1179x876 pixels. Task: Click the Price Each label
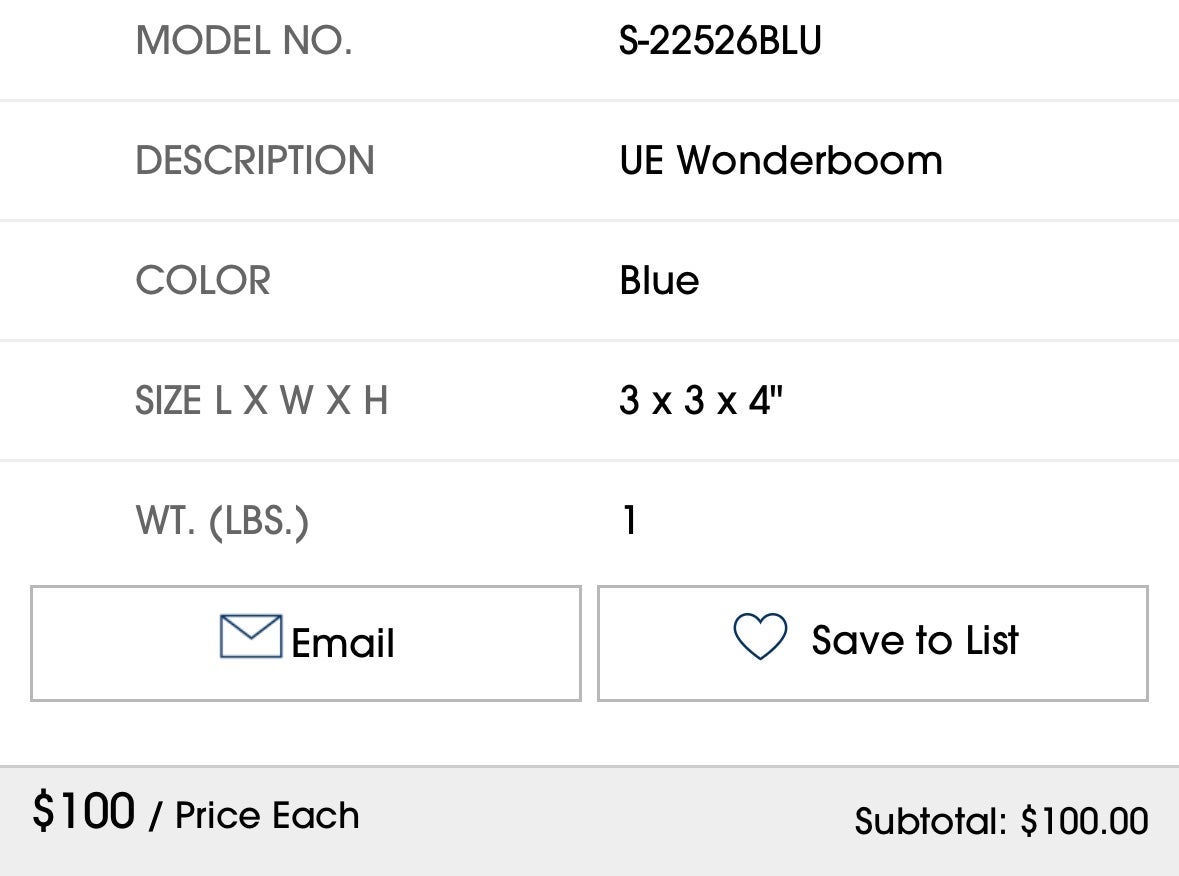(x=267, y=816)
